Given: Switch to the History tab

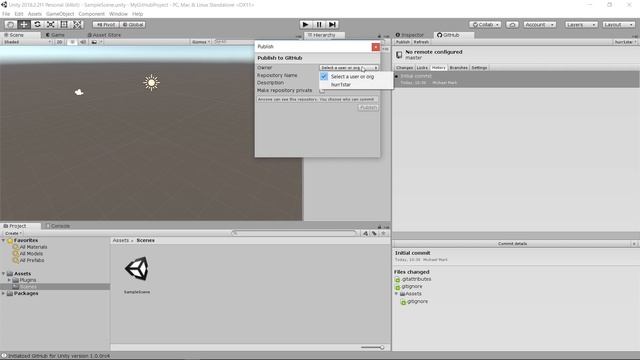Looking at the screenshot, I should click(439, 68).
